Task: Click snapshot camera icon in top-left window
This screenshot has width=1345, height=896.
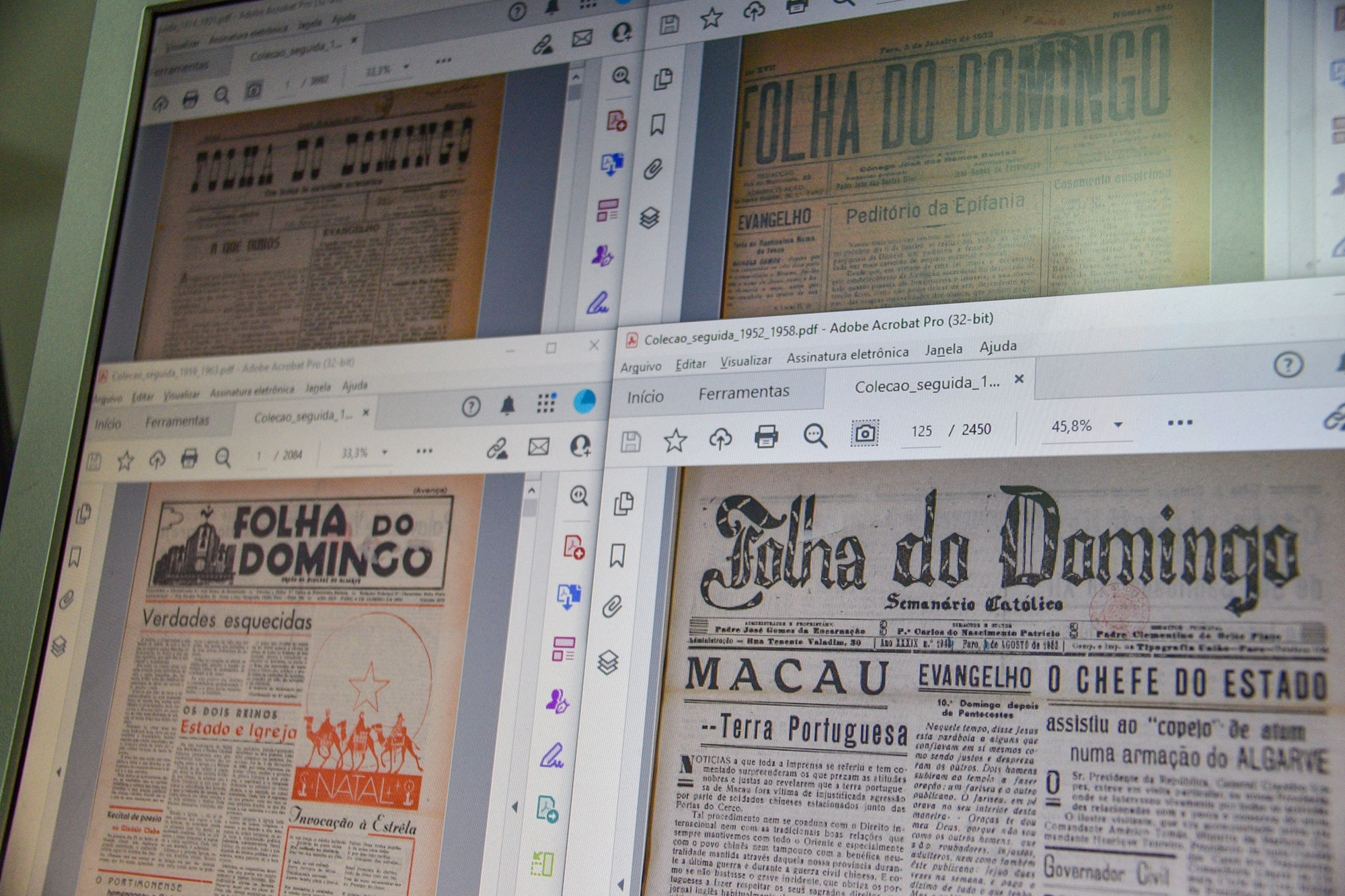Action: click(253, 90)
